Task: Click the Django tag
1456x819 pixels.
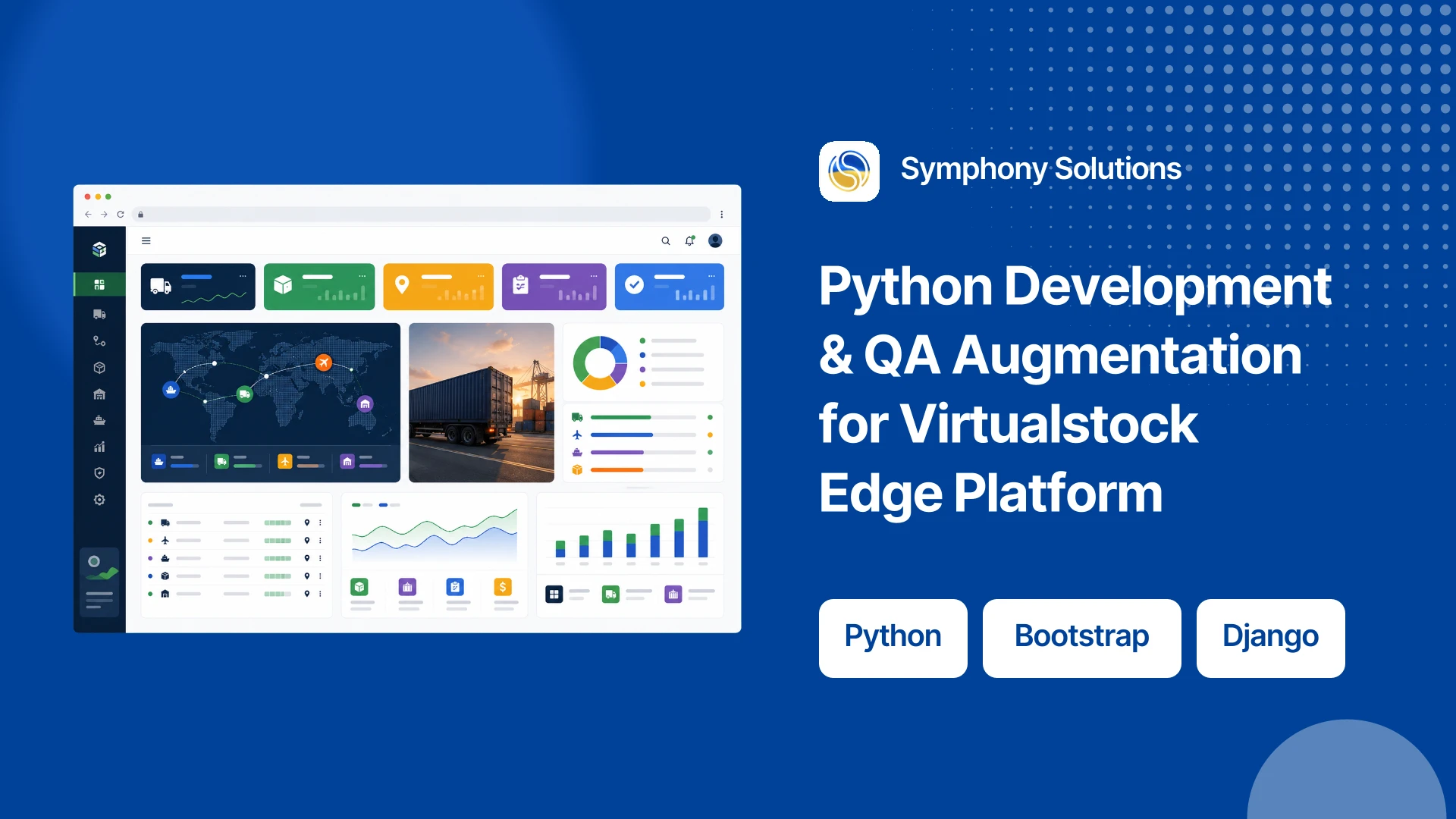Action: (1271, 638)
